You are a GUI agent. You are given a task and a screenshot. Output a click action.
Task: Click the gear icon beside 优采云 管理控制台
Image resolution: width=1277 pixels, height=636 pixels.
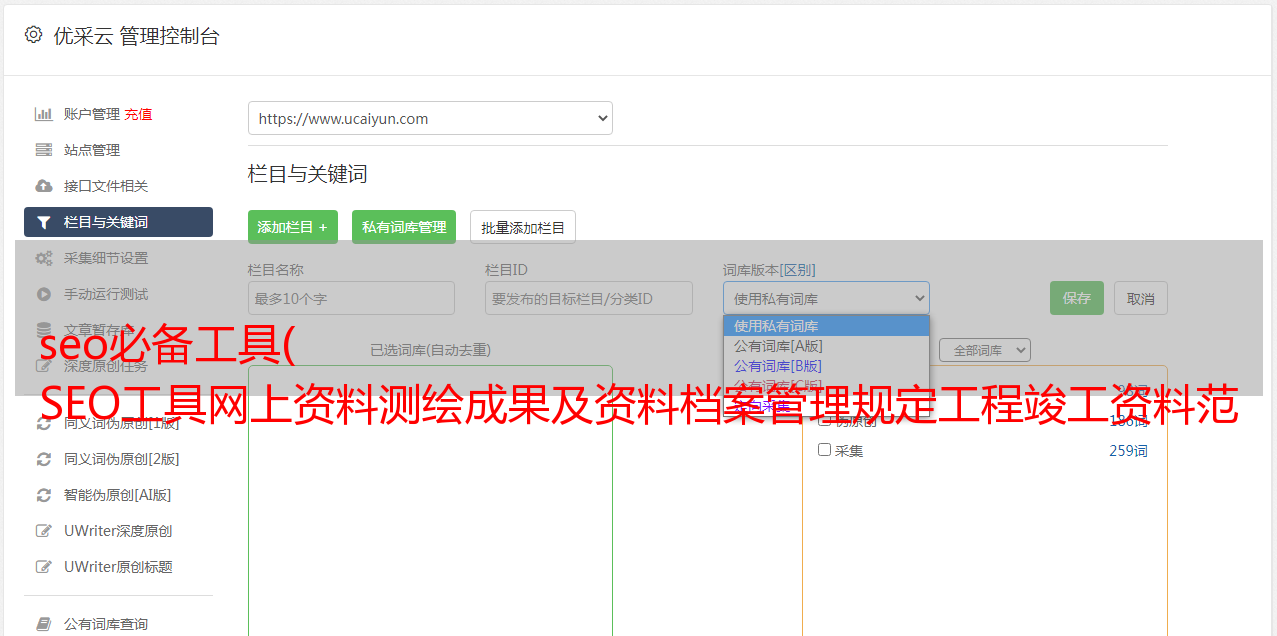tap(33, 35)
